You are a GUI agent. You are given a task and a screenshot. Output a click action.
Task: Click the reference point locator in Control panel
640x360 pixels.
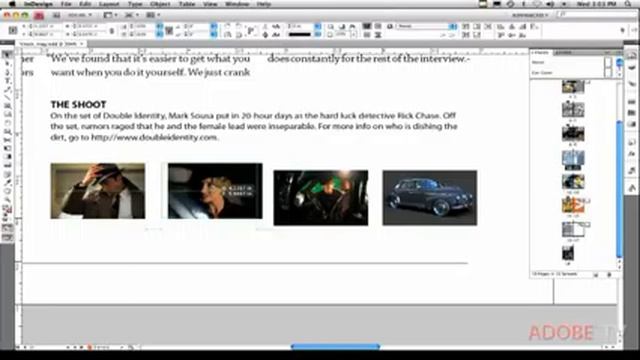13,30
